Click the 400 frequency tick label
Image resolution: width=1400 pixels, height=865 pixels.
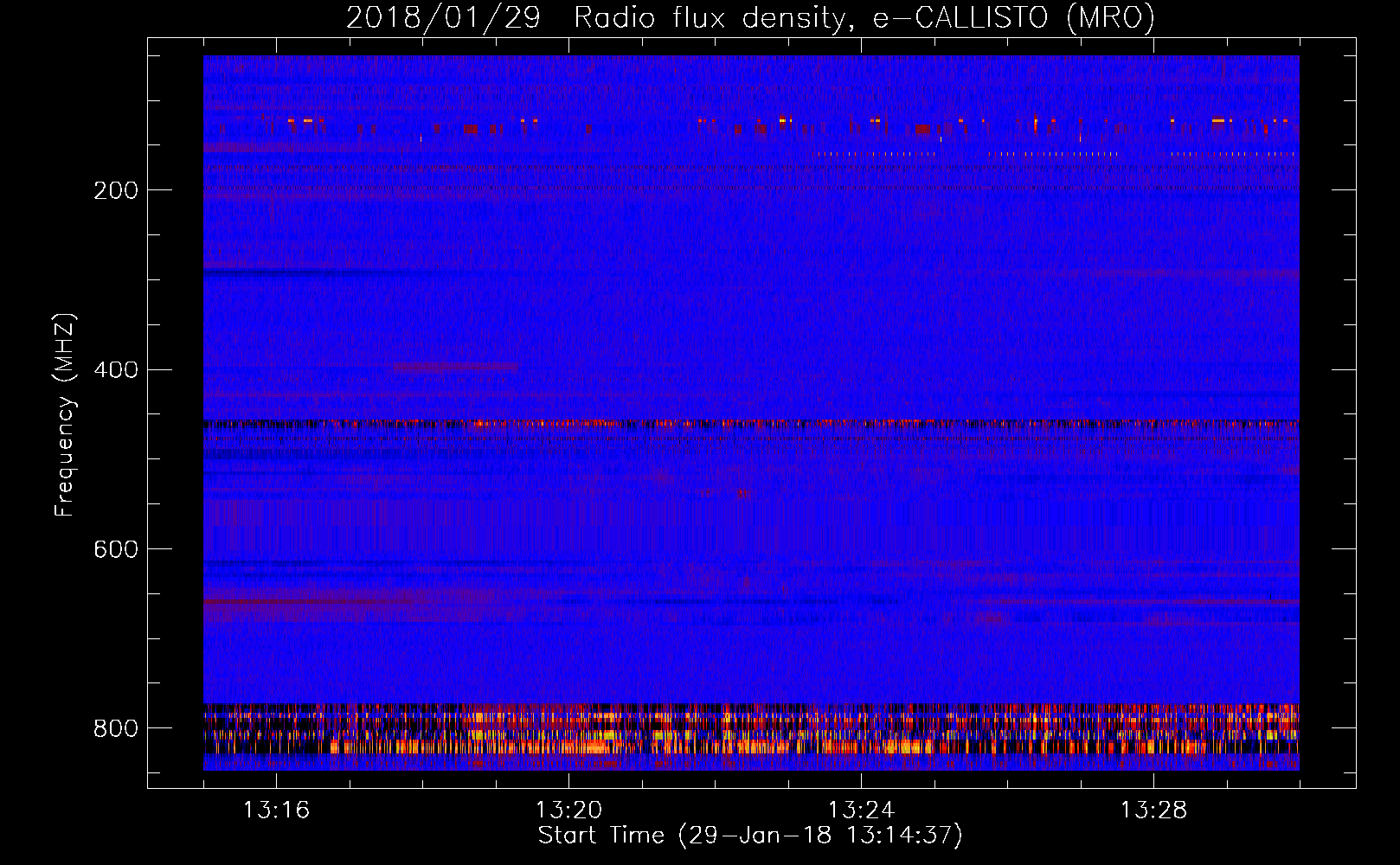pyautogui.click(x=116, y=370)
